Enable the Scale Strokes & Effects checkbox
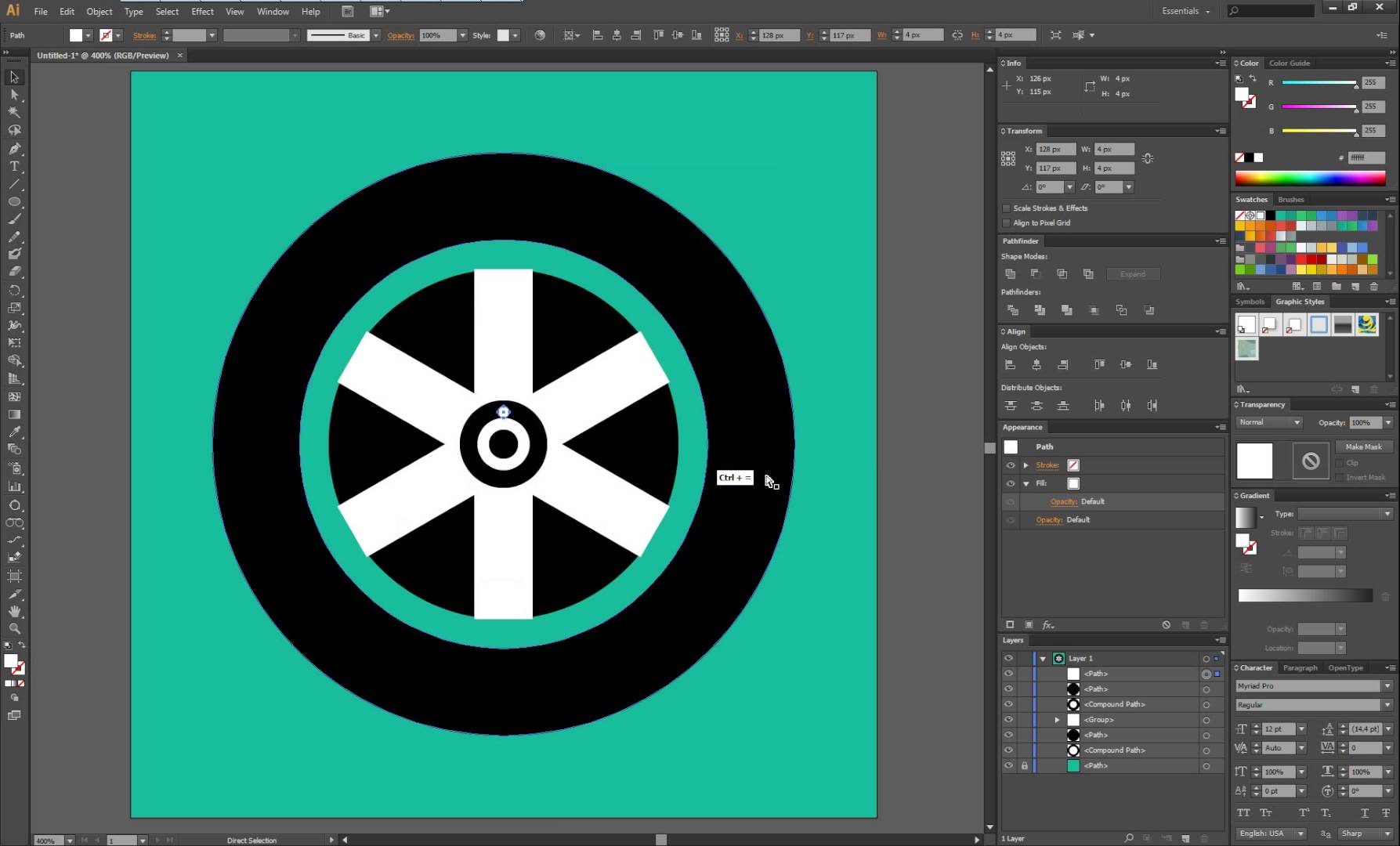 click(1007, 208)
